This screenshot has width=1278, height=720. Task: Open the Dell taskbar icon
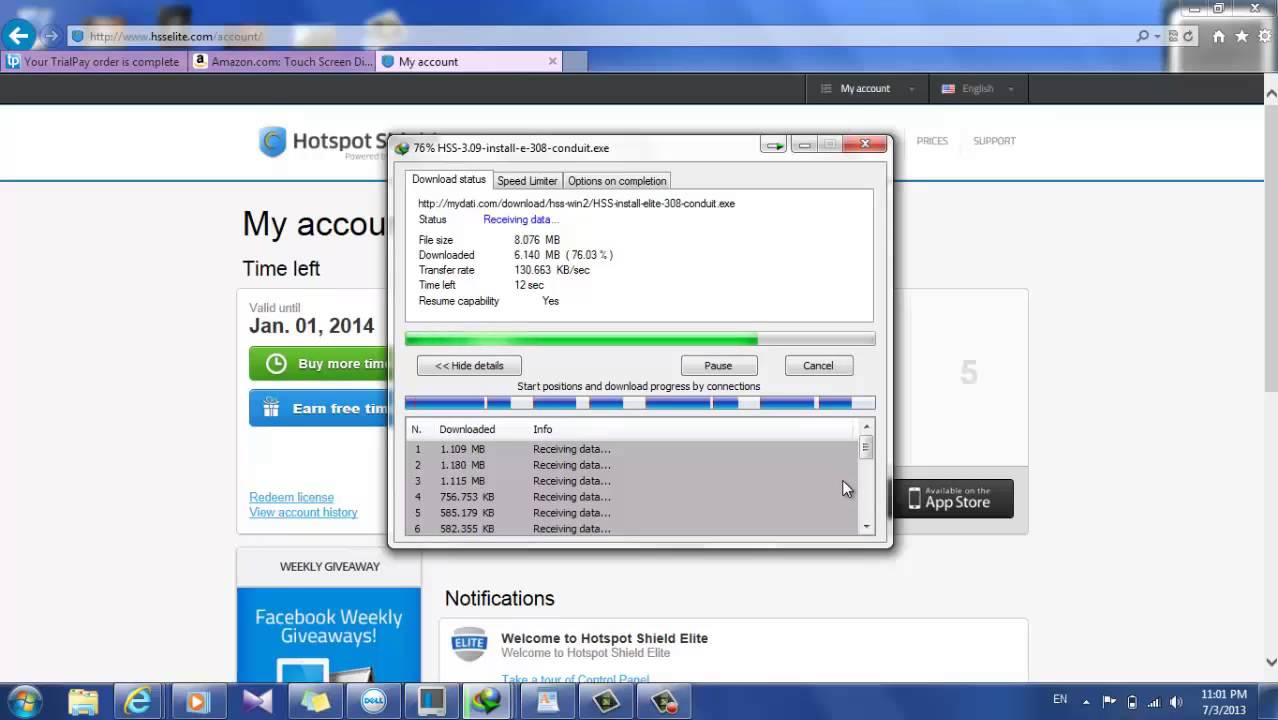[374, 702]
